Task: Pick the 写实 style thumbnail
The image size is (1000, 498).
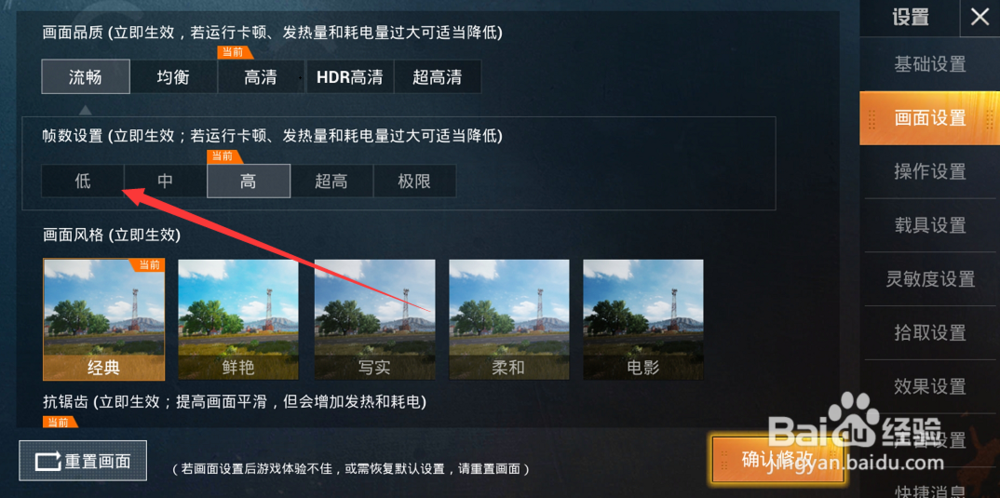Action: click(x=374, y=319)
